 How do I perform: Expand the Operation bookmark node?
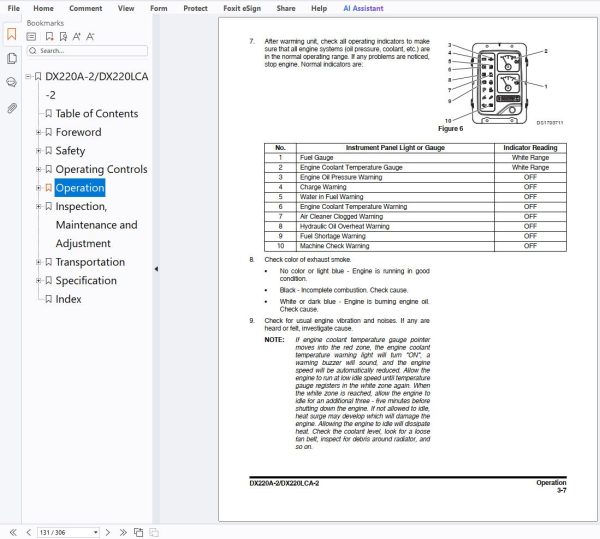(x=38, y=188)
